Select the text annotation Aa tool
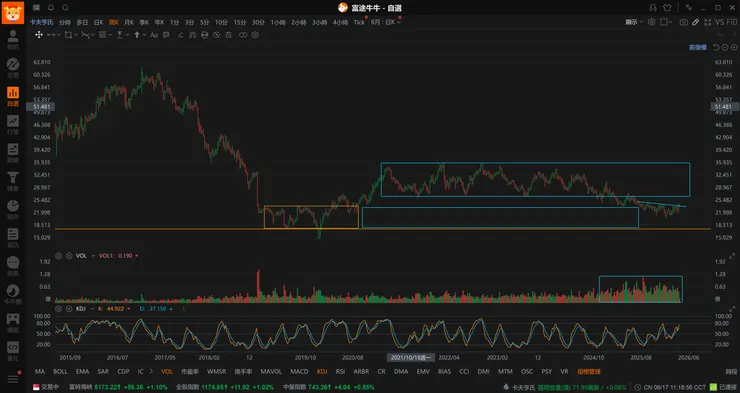The width and height of the screenshot is (740, 393). pyautogui.click(x=154, y=35)
